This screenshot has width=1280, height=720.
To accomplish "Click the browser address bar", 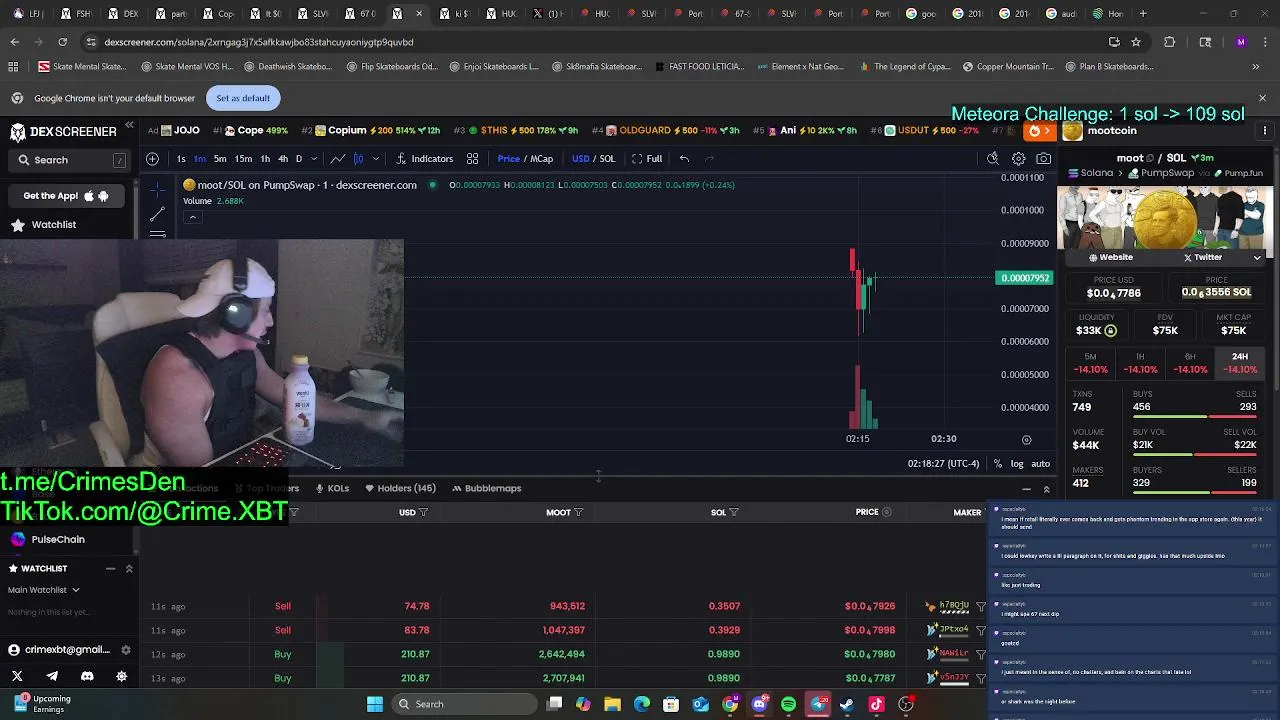I will (590, 42).
